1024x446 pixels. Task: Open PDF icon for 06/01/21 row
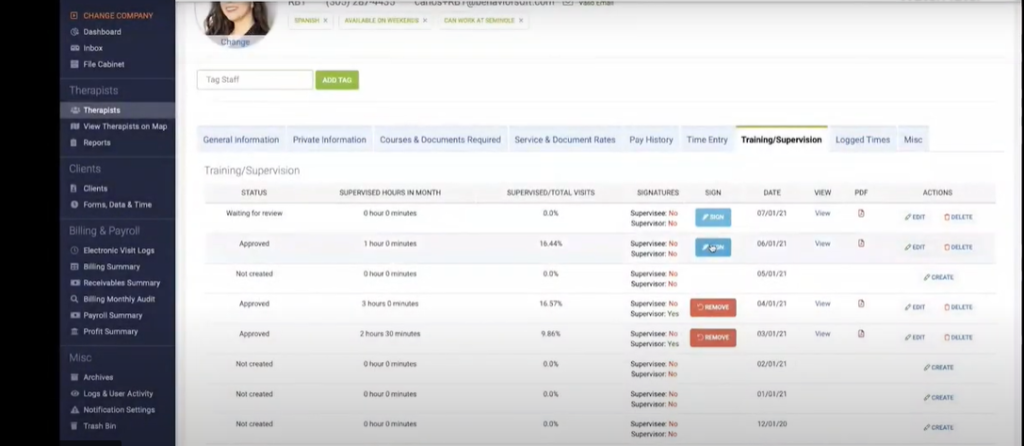[x=861, y=244]
